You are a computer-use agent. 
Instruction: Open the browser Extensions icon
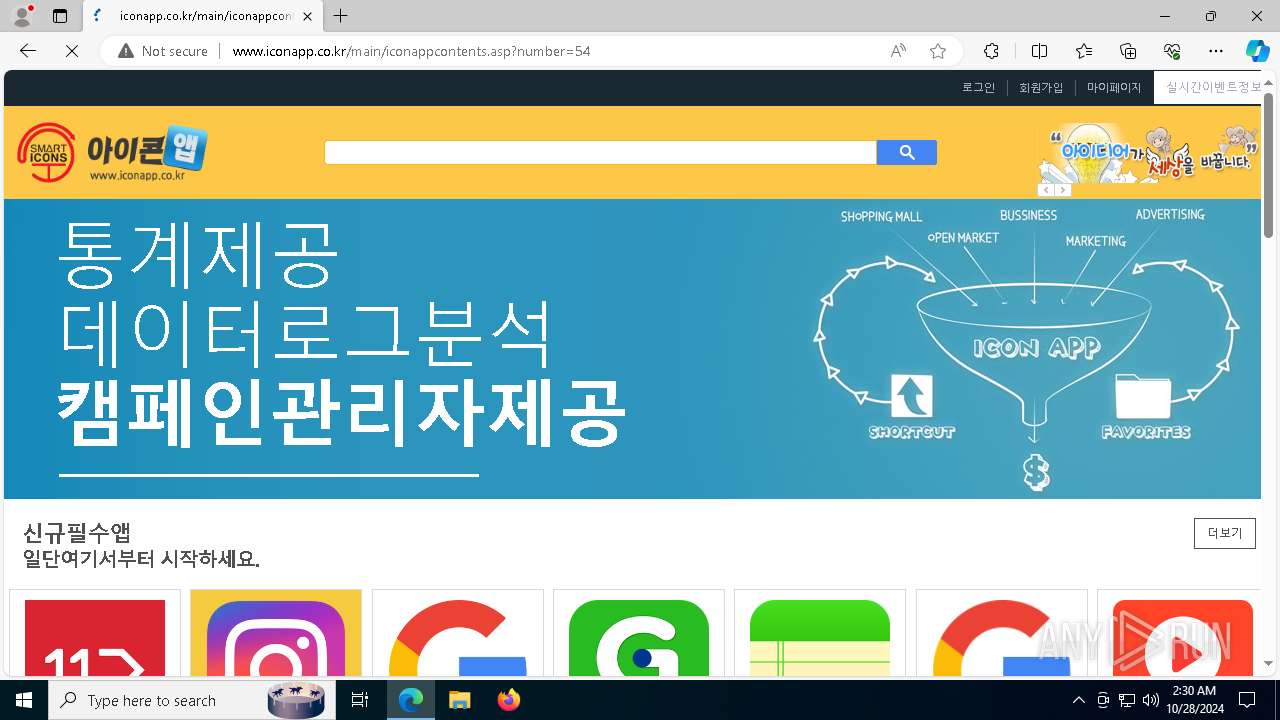click(x=991, y=51)
